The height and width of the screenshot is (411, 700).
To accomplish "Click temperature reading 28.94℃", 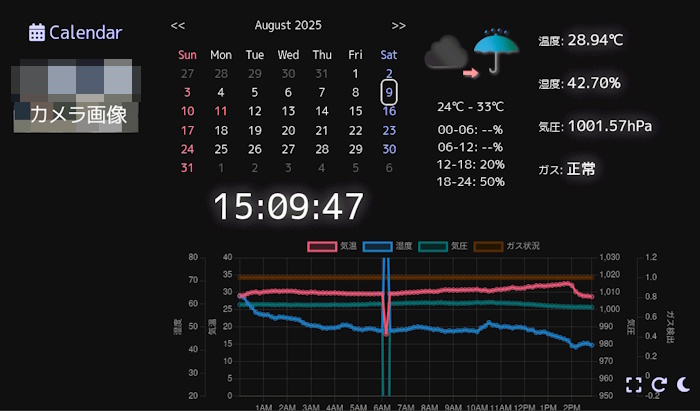I will tap(595, 40).
